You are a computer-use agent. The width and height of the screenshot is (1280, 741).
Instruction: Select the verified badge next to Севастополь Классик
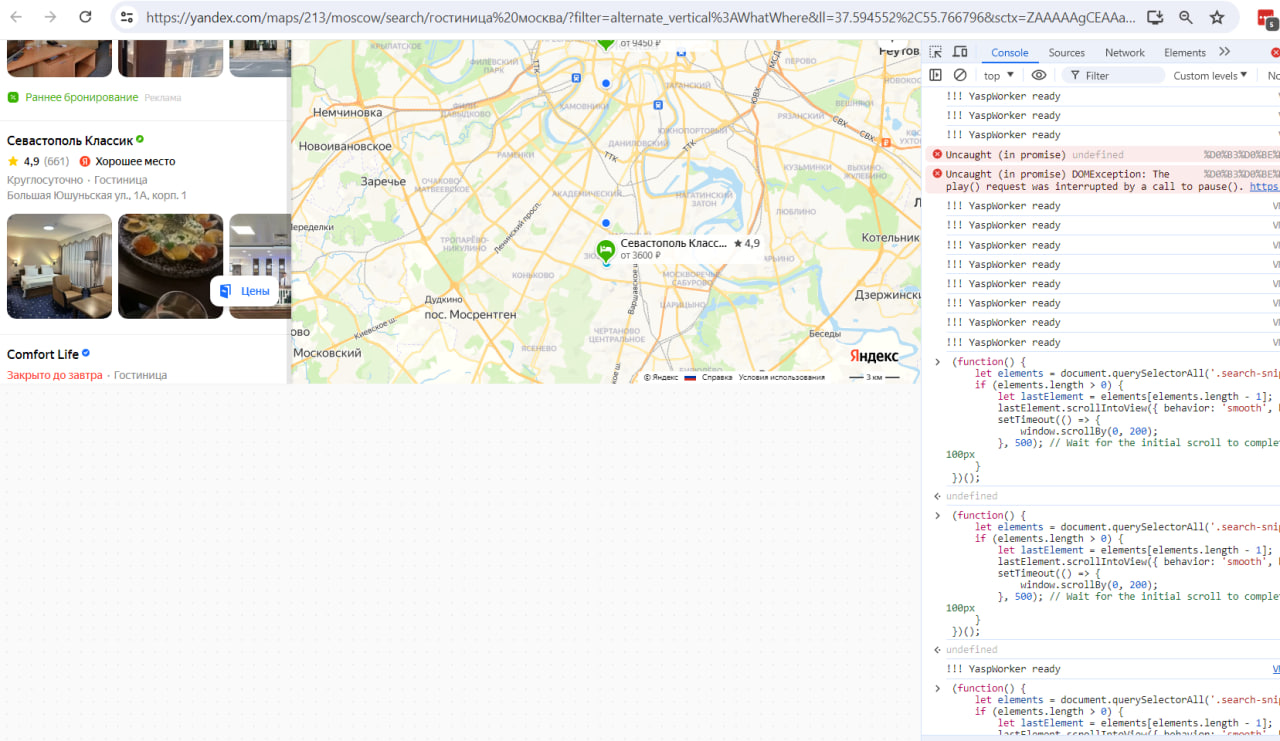point(140,140)
